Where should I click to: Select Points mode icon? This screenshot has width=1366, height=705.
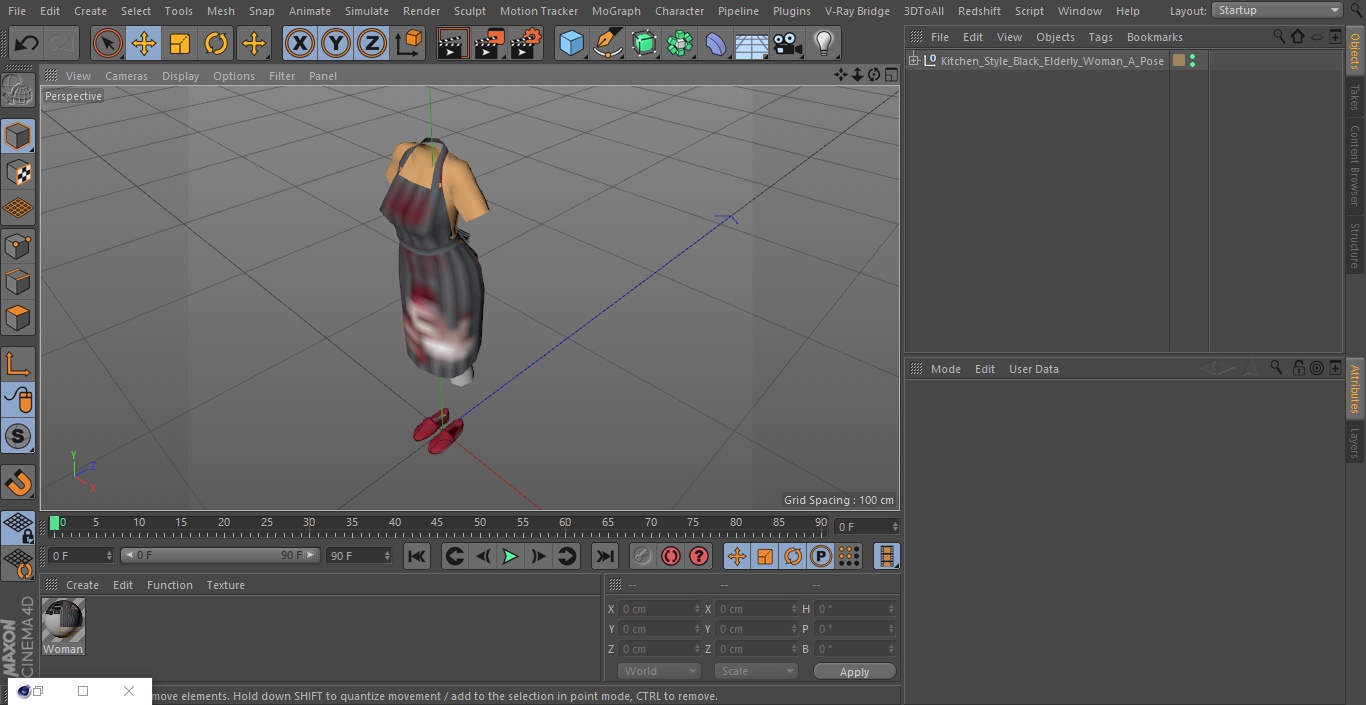click(x=18, y=245)
